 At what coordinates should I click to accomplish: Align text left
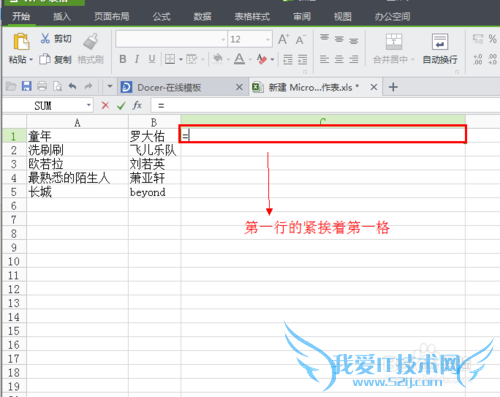pyautogui.click(x=324, y=59)
